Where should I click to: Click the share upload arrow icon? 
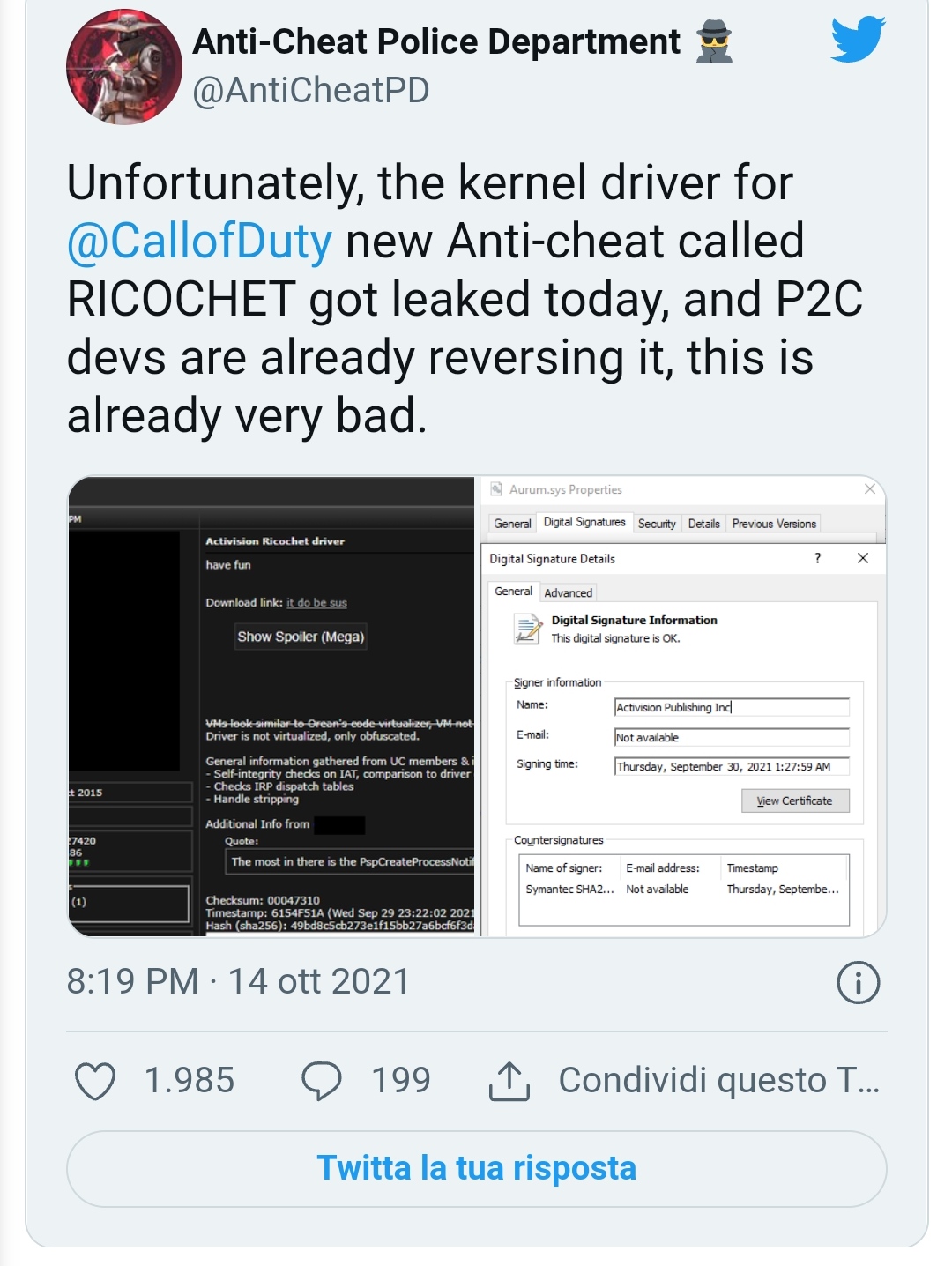[509, 1077]
